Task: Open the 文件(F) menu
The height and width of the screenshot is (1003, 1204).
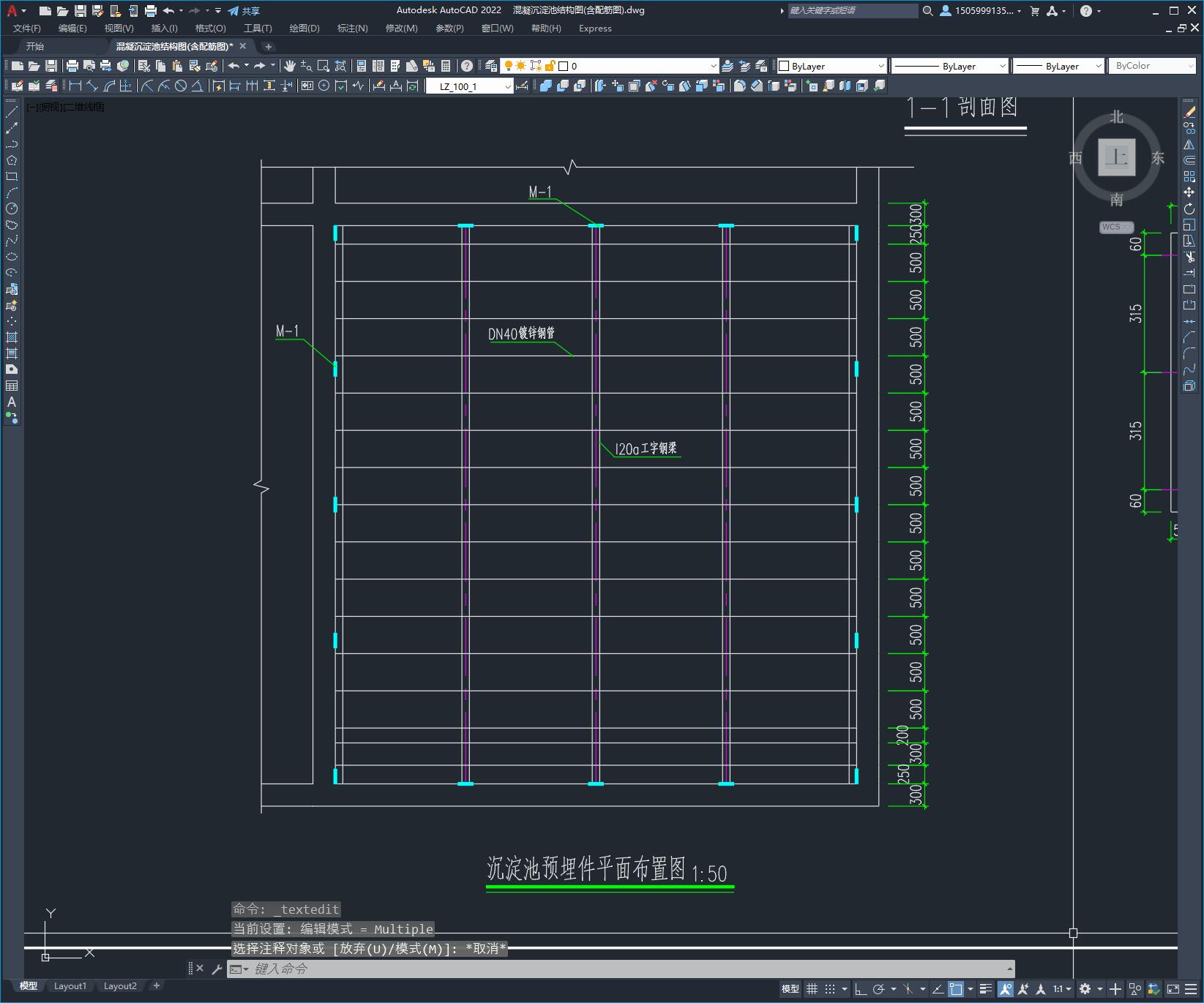Action: pos(27,29)
